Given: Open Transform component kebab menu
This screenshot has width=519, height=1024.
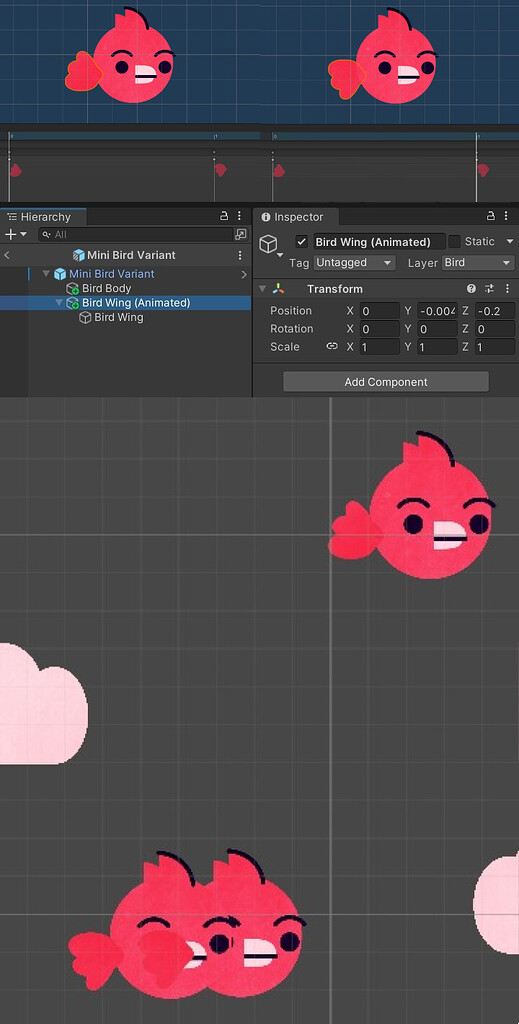Looking at the screenshot, I should click(x=507, y=289).
